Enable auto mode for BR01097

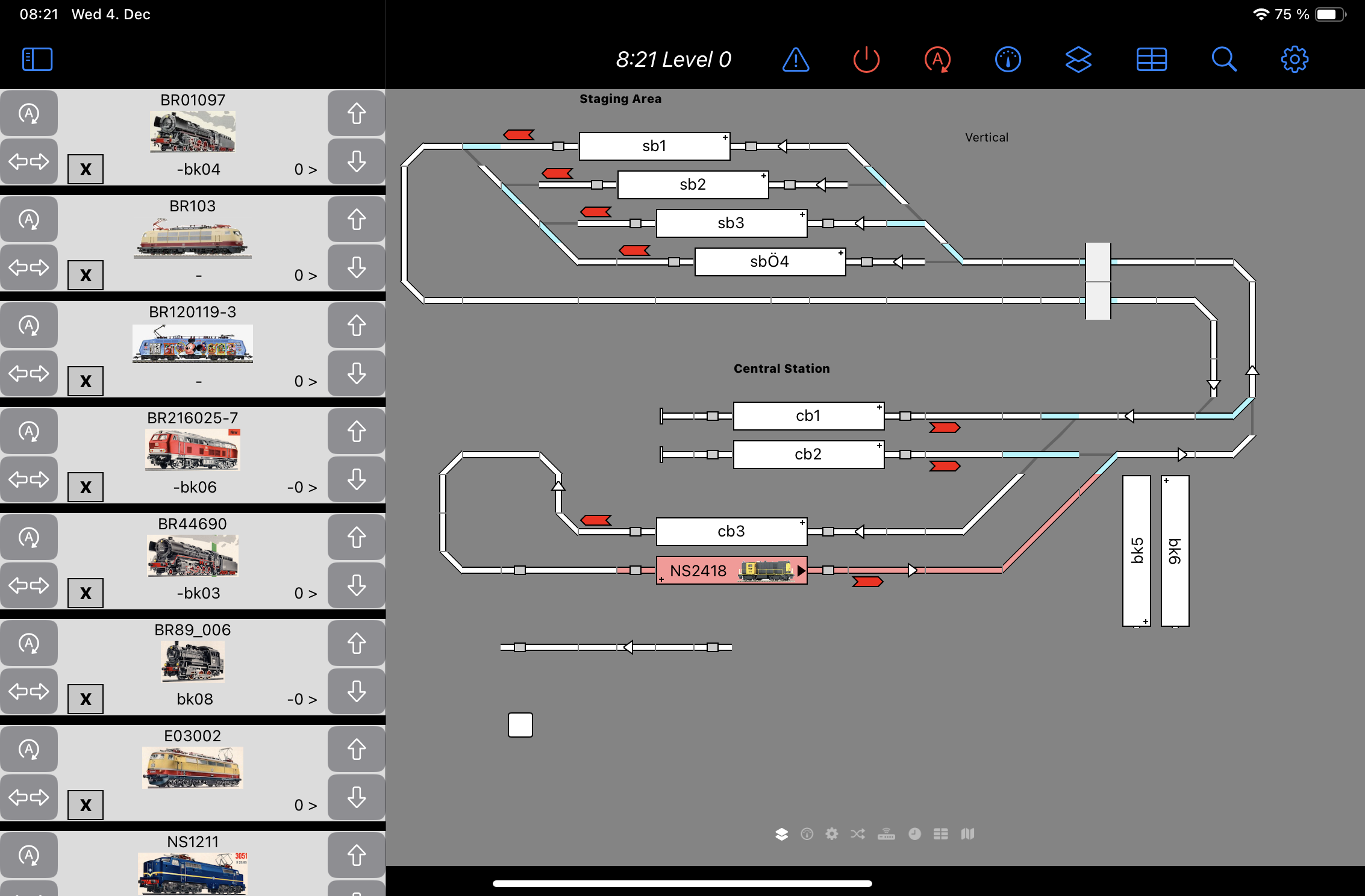point(29,114)
